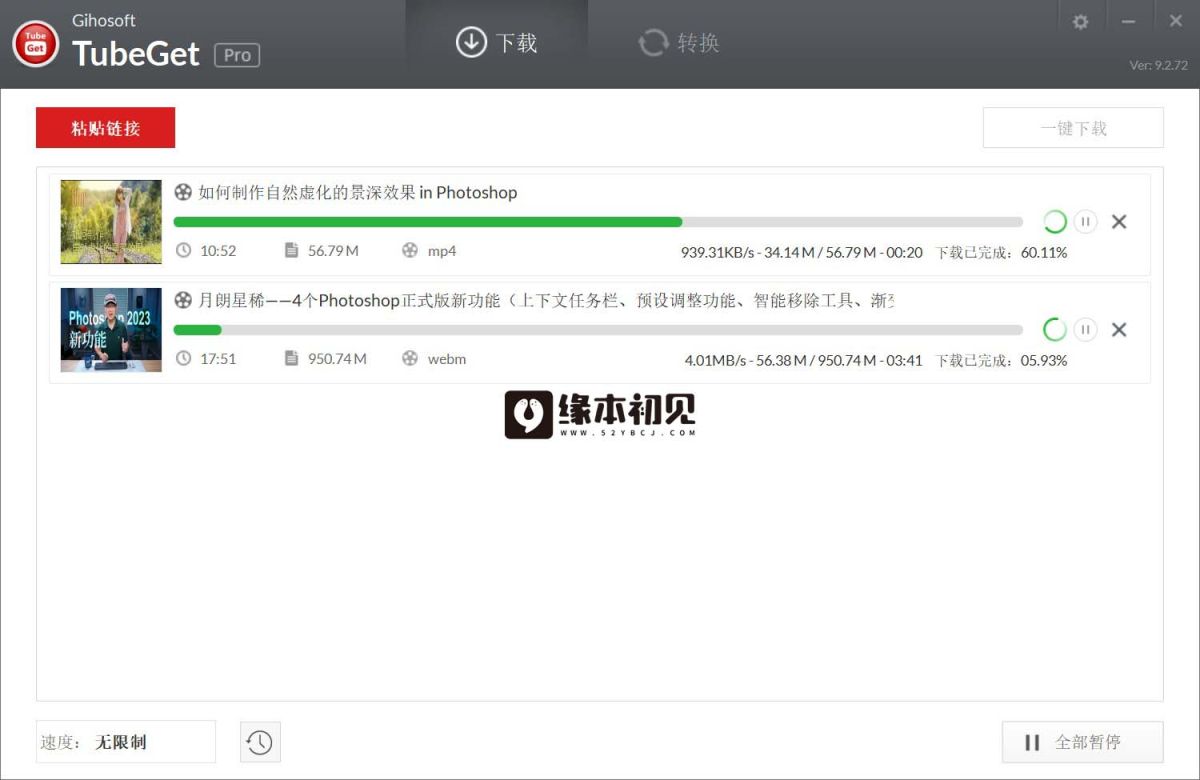Screen dimensions: 1200x780
Task: Click the clock icon next to 17:51
Action: pyautogui.click(x=183, y=358)
